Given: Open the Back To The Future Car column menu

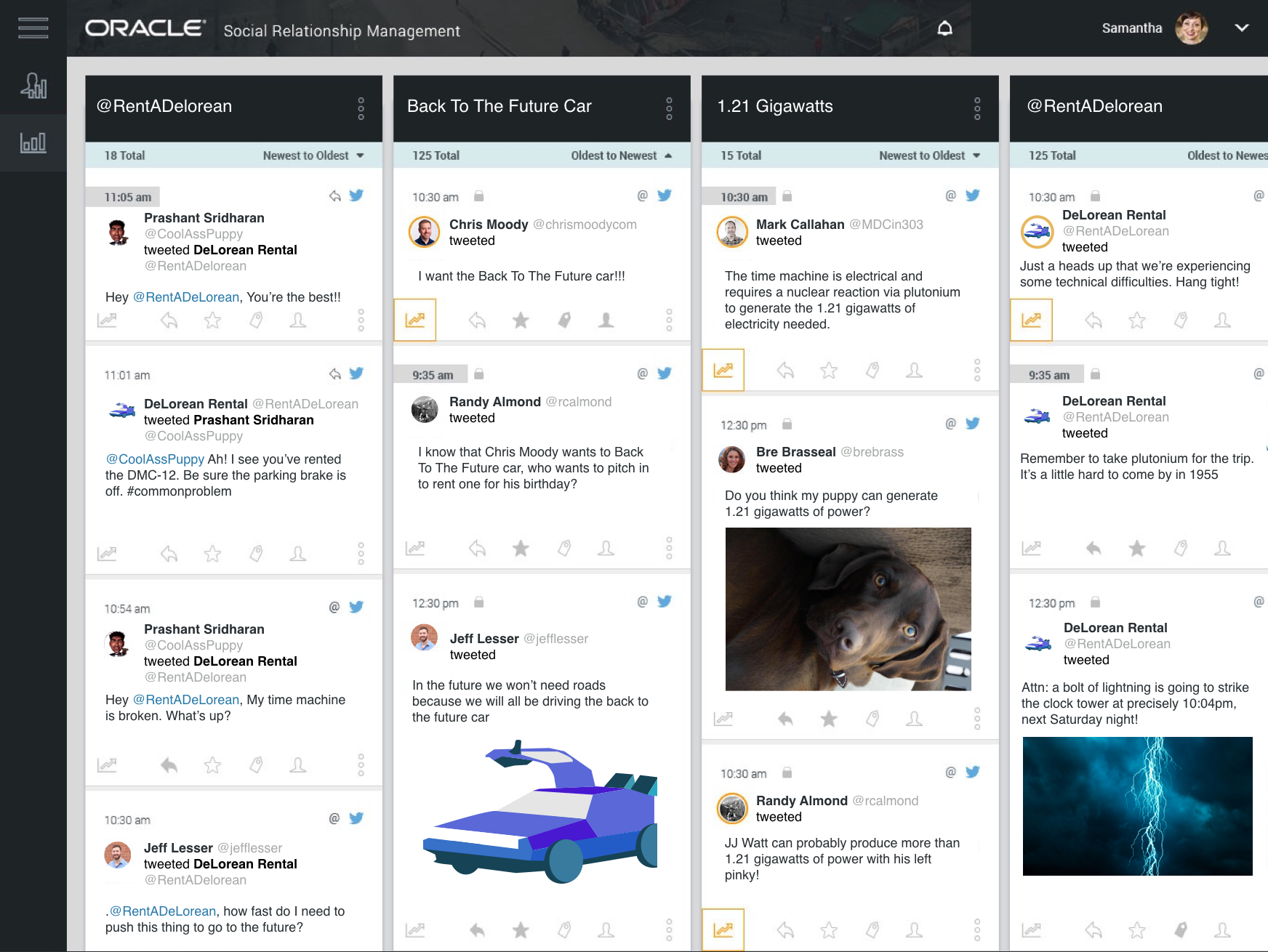Looking at the screenshot, I should click(x=668, y=108).
